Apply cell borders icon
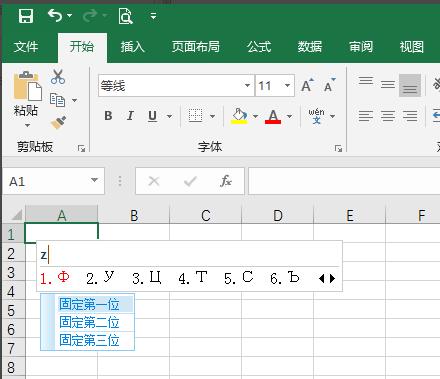Image resolution: width=440 pixels, height=379 pixels. pyautogui.click(x=196, y=116)
